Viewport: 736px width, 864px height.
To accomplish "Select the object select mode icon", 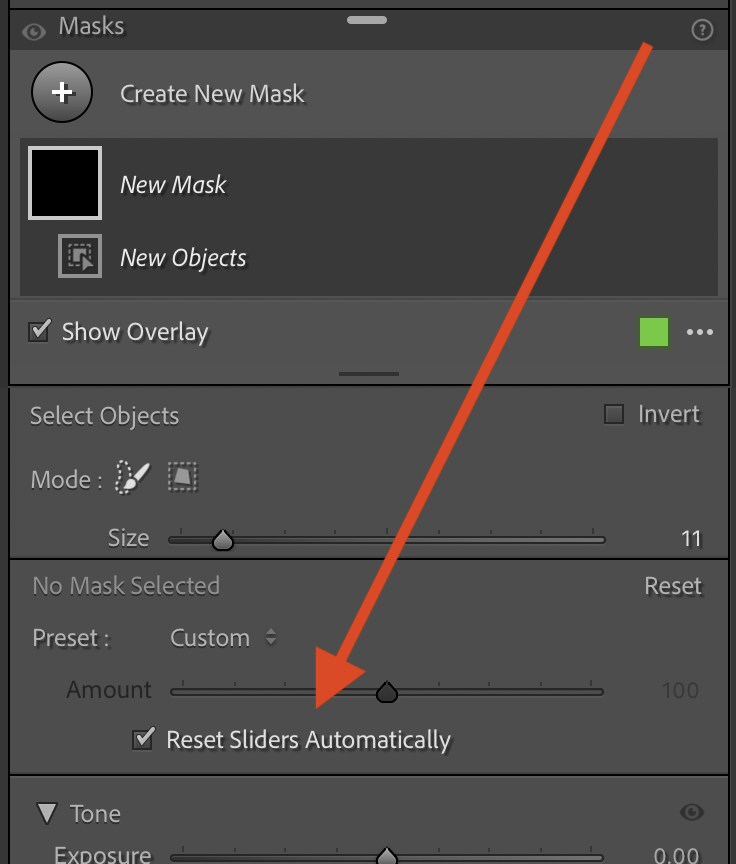I will [185, 477].
